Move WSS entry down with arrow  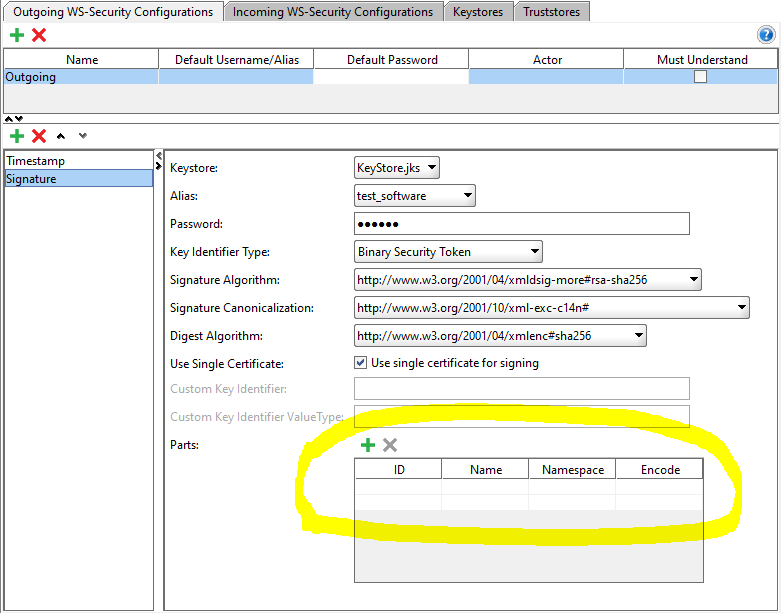tap(83, 135)
